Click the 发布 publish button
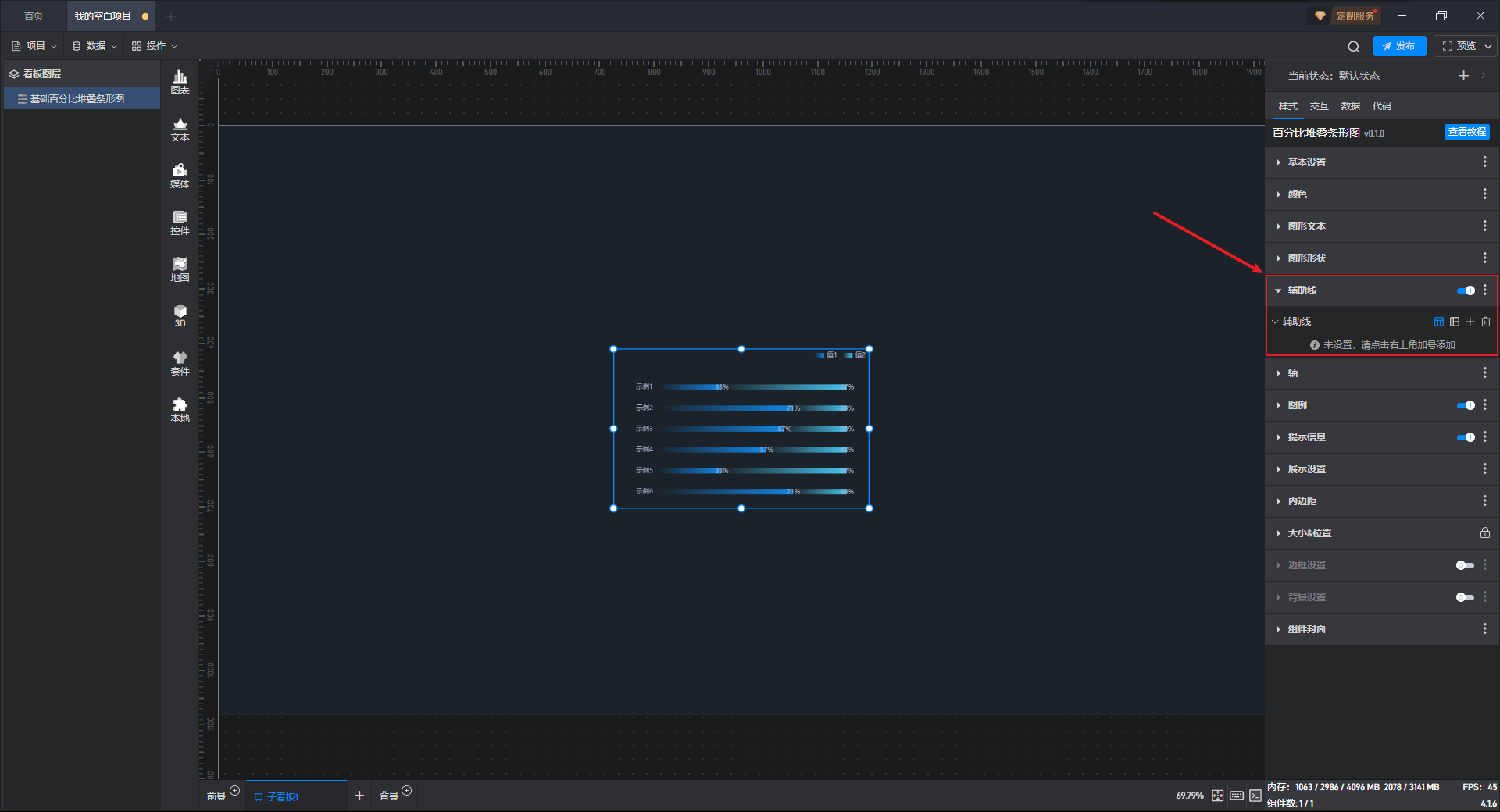 tap(1399, 46)
